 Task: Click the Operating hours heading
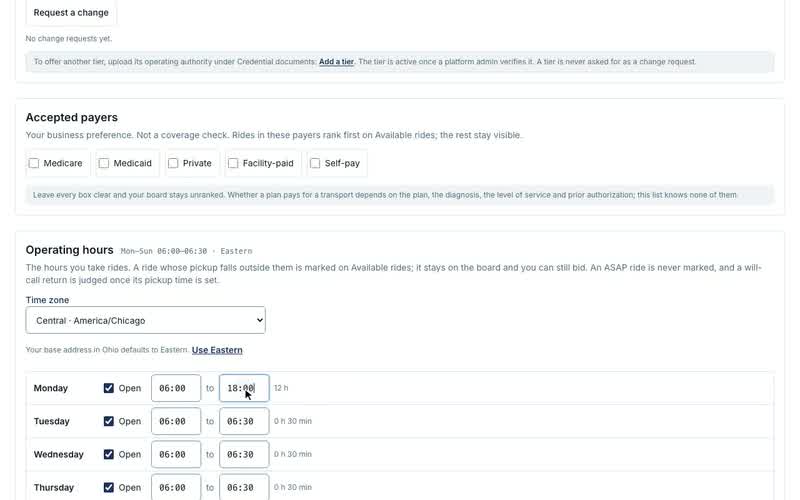pos(69,250)
